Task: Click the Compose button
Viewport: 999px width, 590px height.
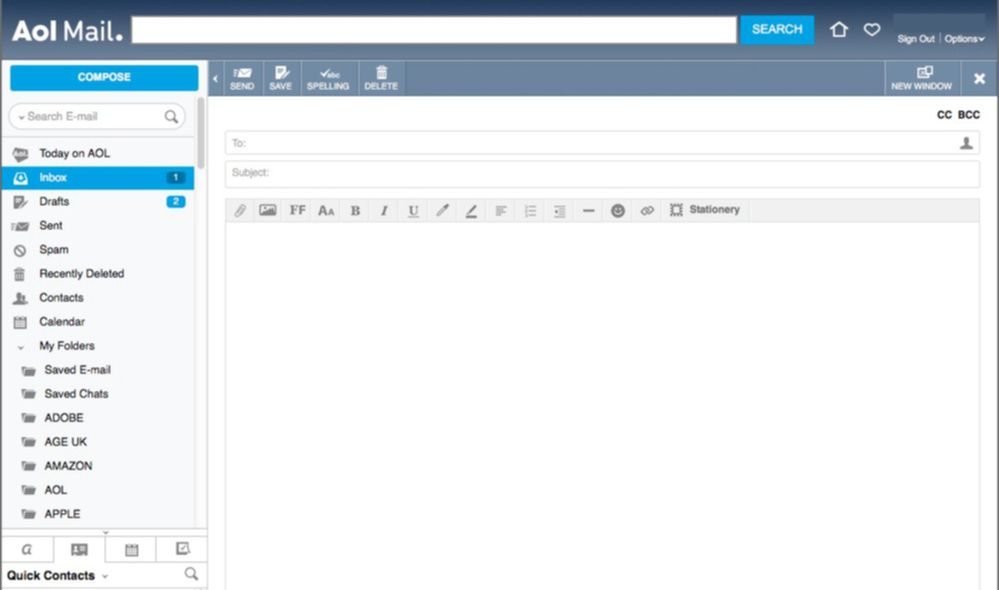Action: click(x=104, y=77)
